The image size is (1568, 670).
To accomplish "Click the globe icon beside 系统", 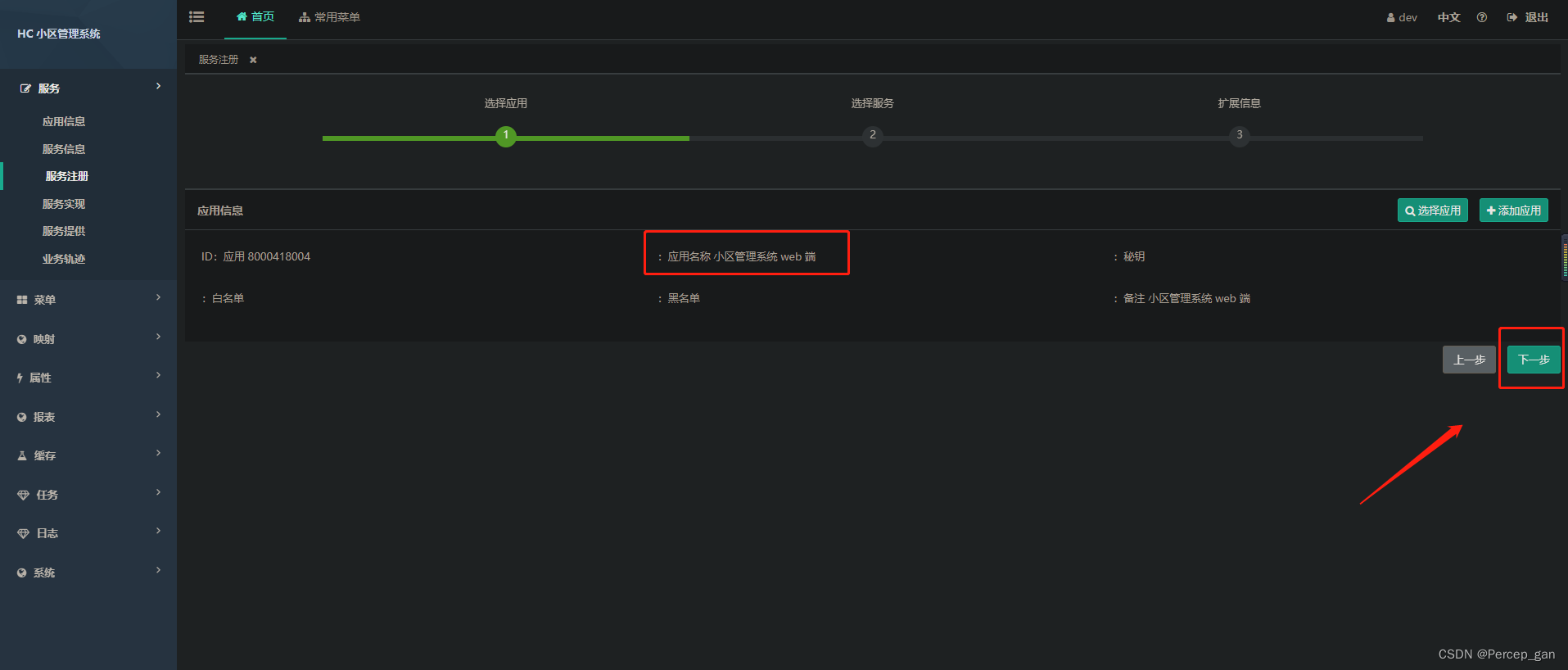I will point(21,573).
